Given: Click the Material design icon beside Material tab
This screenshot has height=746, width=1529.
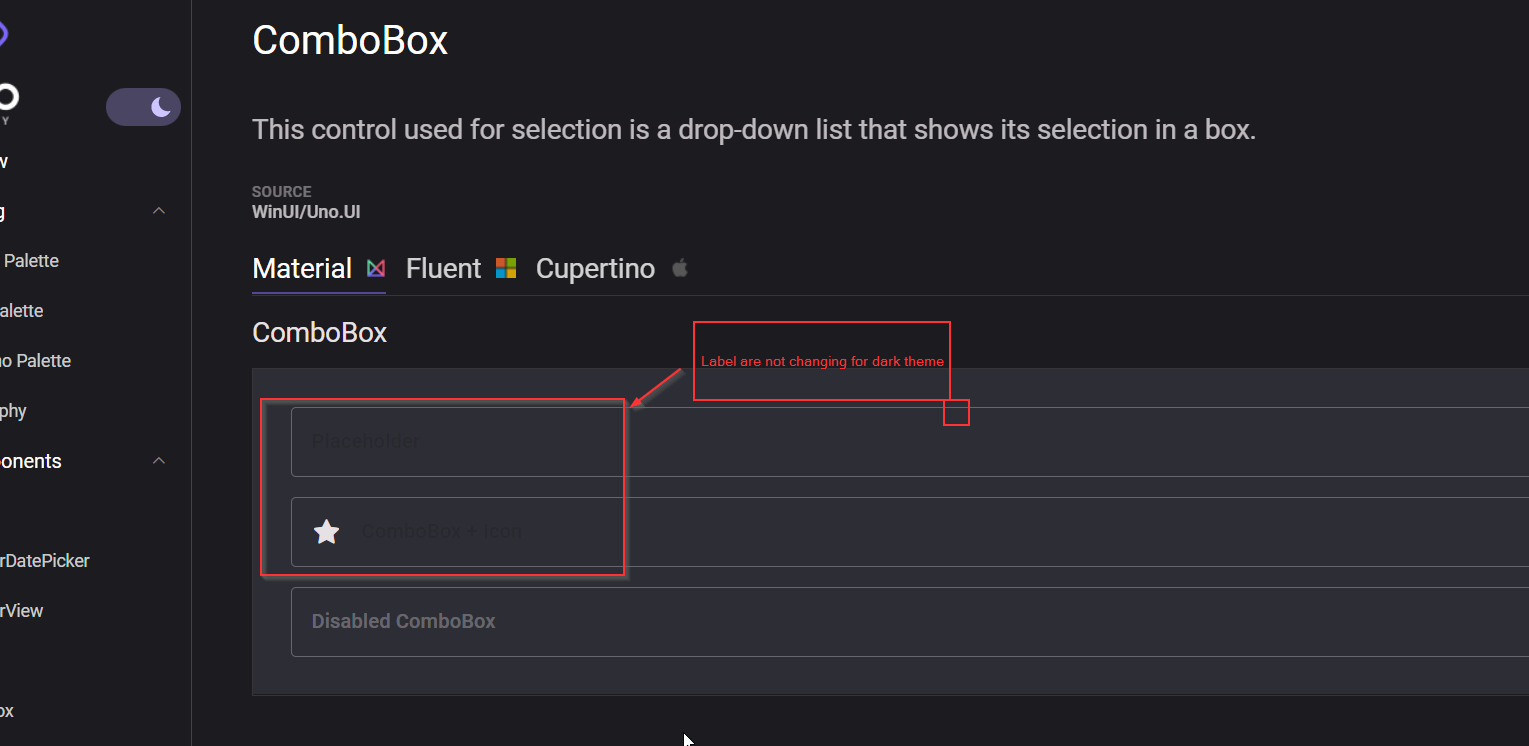Looking at the screenshot, I should tap(375, 268).
